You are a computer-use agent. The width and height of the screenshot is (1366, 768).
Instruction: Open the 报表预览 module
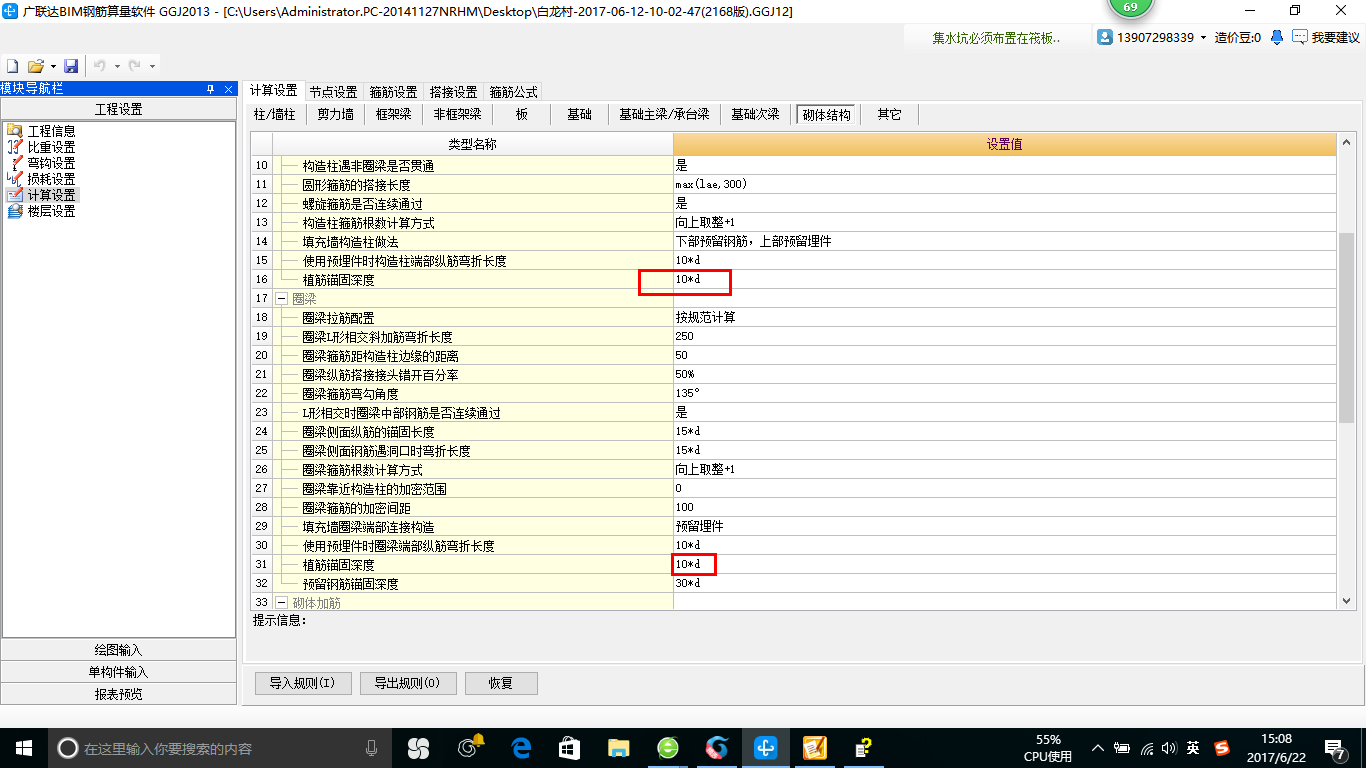click(x=118, y=694)
